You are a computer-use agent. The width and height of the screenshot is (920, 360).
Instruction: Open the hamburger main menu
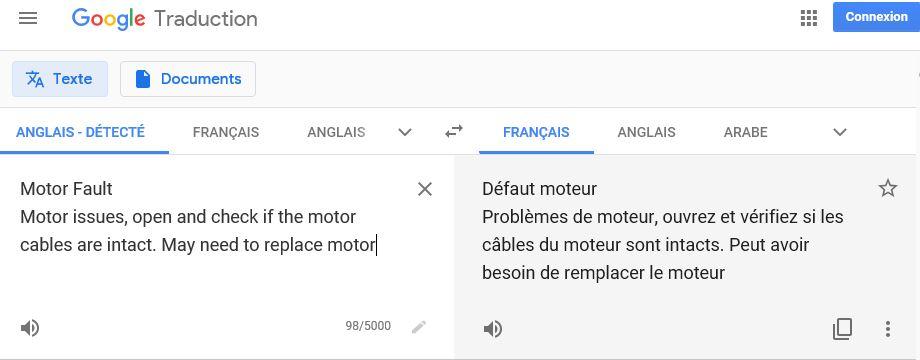[x=28, y=18]
